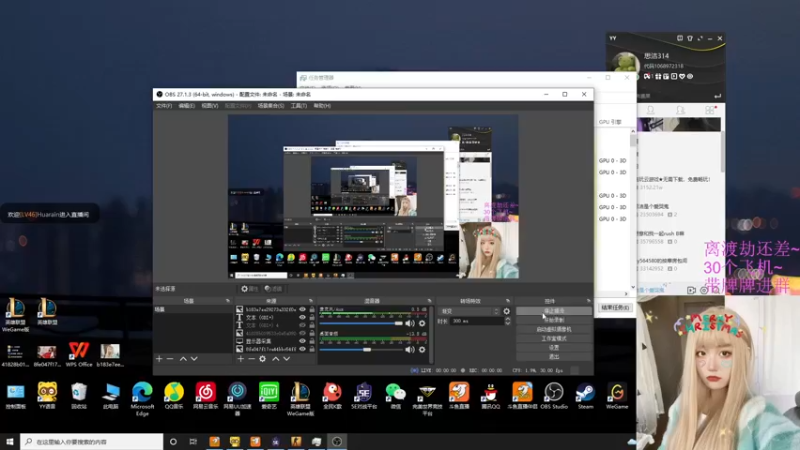800x450 pixels.
Task: Open transition properties via the gear icon
Action: coord(507,311)
